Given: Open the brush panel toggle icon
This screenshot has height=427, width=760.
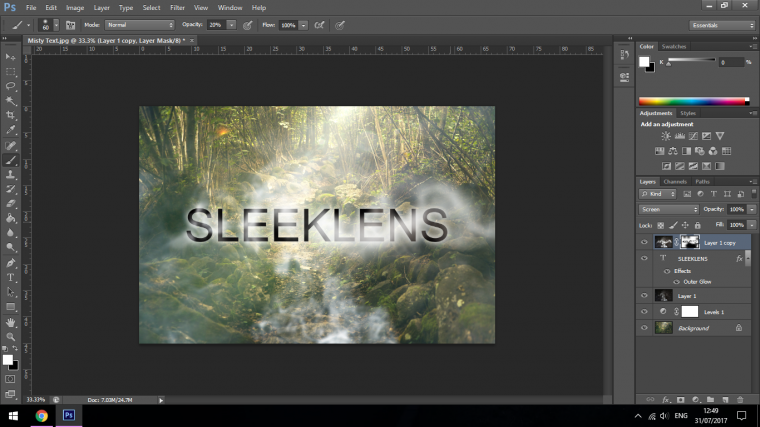Looking at the screenshot, I should [x=70, y=25].
